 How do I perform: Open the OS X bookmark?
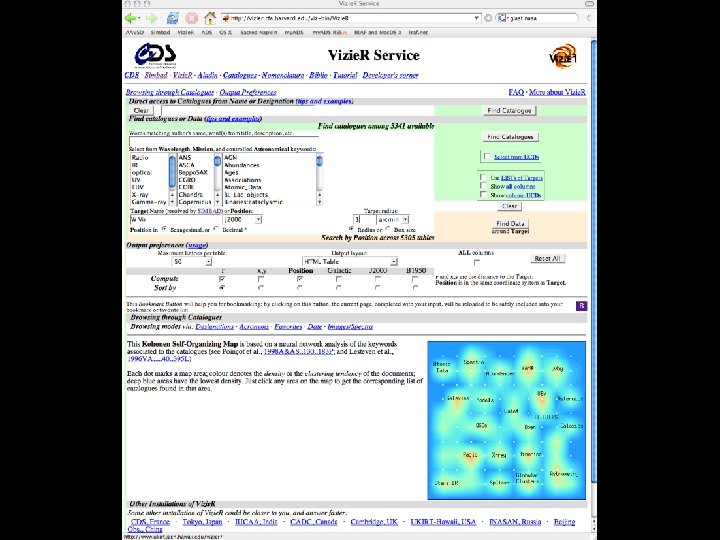coord(225,33)
